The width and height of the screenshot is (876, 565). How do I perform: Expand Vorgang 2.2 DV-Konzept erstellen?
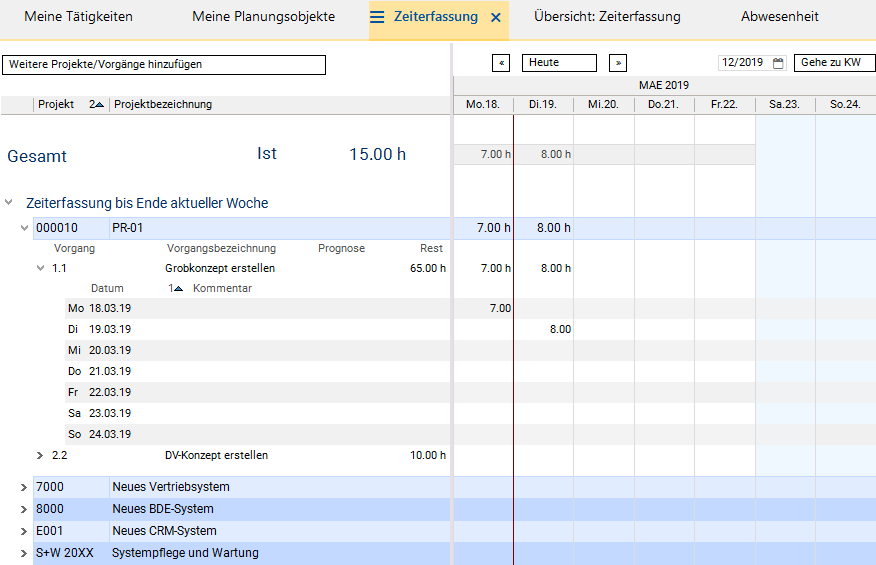(40, 455)
